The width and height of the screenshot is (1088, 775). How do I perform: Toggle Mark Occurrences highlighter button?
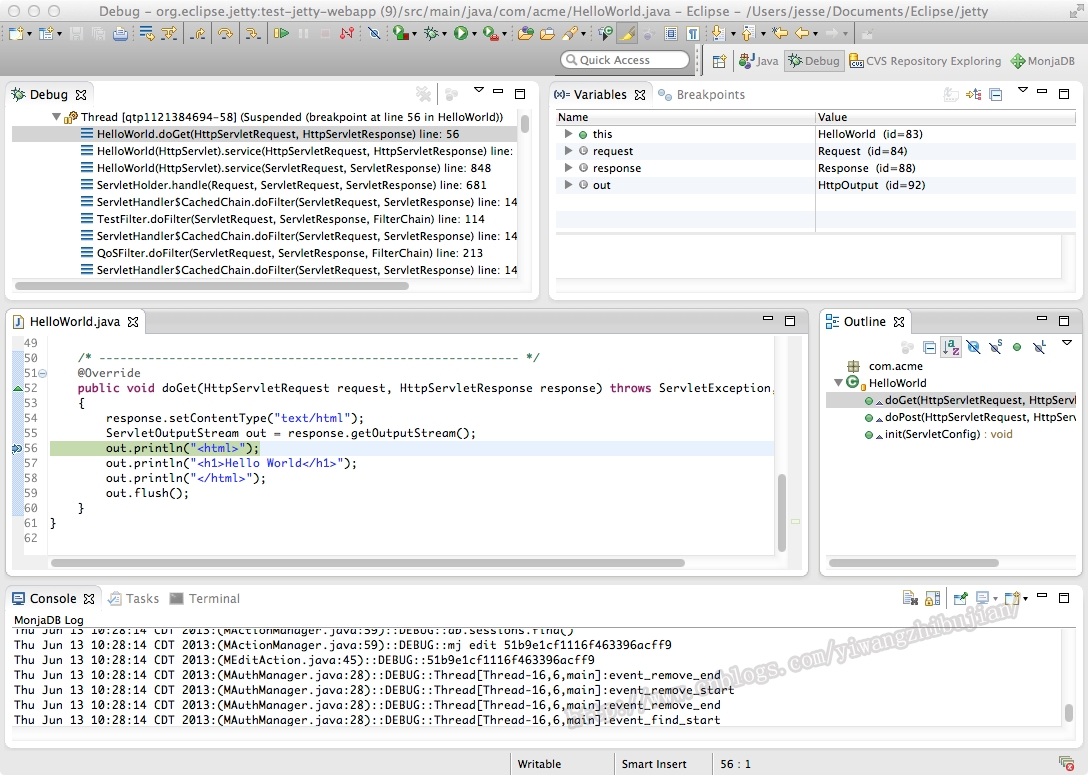627,33
